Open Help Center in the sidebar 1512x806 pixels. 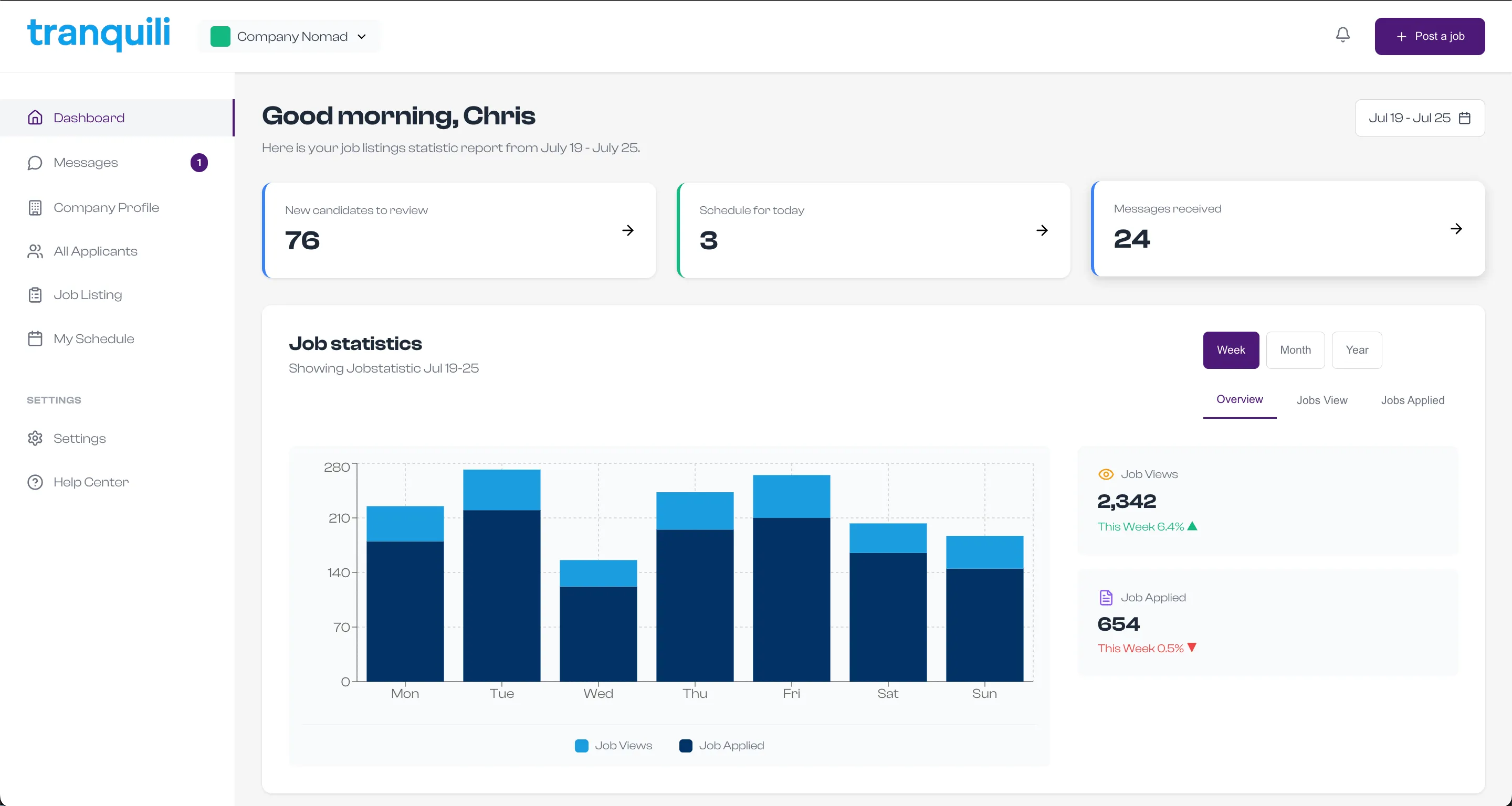(x=117, y=482)
